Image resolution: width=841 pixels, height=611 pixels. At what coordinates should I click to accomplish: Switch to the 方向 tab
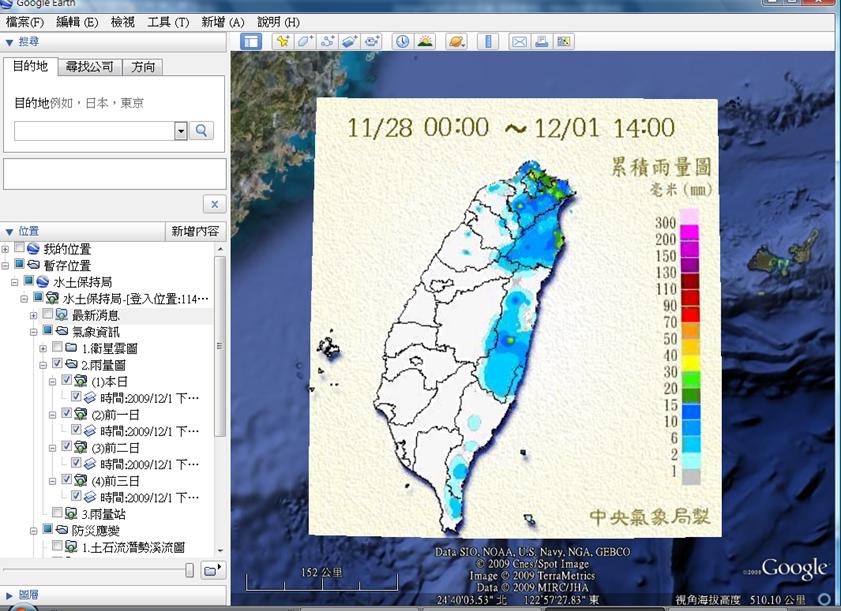coord(143,67)
